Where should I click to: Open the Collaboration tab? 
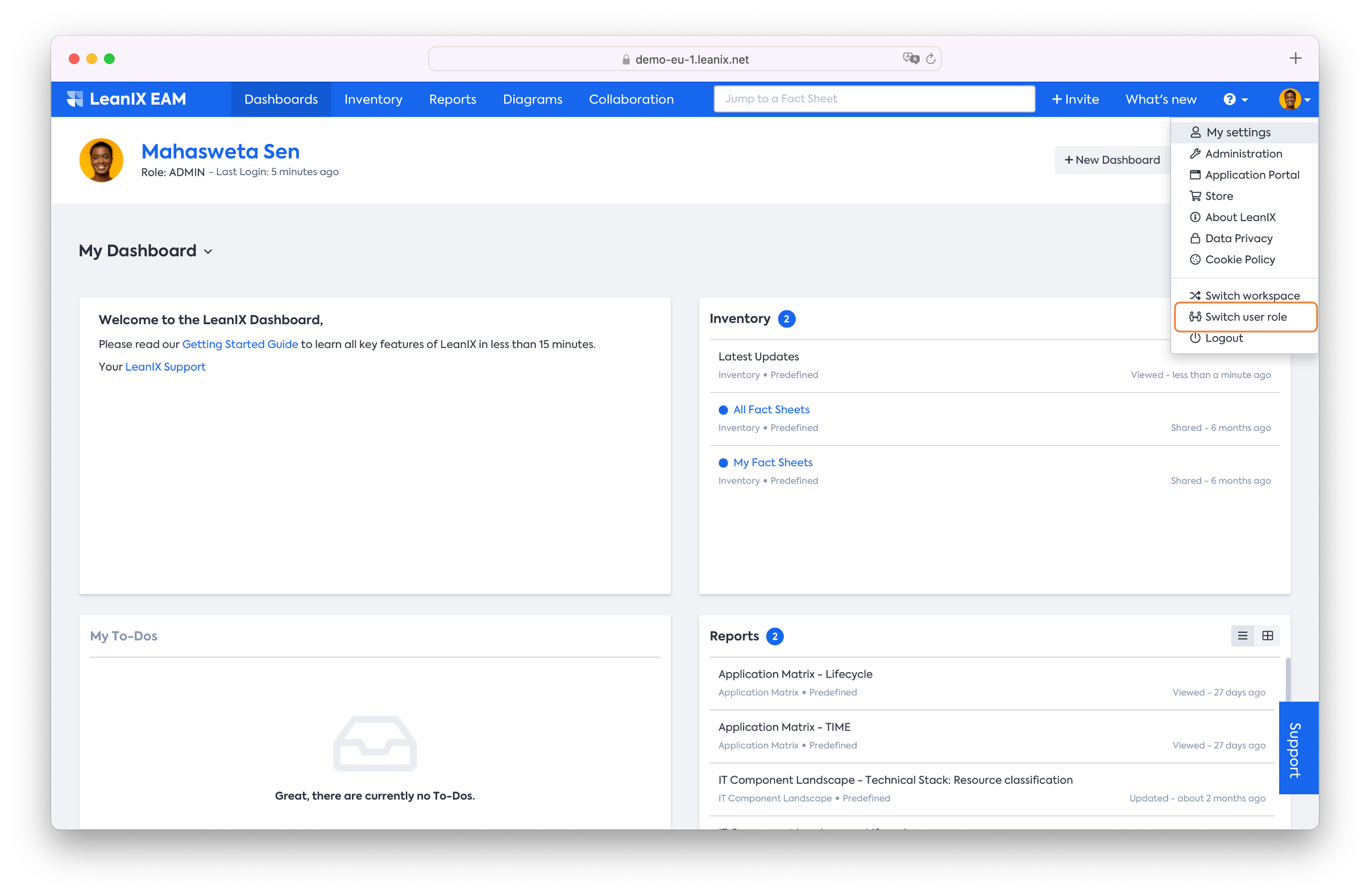click(631, 99)
